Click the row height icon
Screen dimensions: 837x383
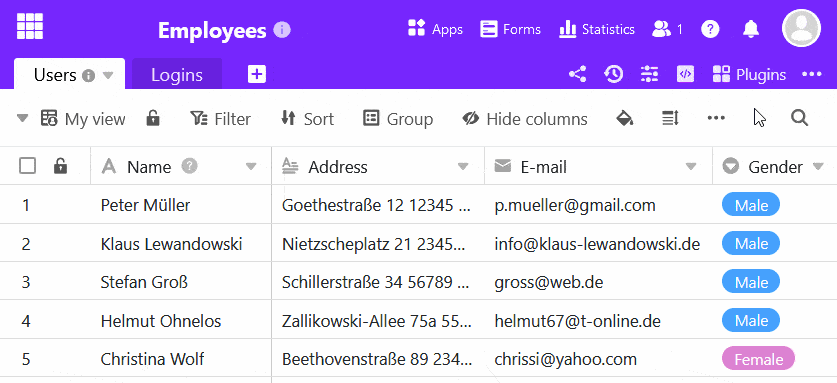coord(670,119)
